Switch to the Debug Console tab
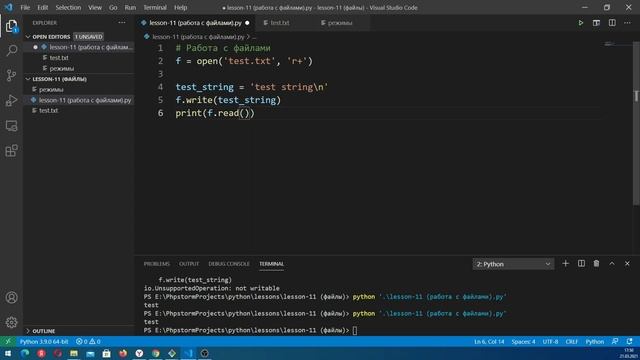640x360 pixels. [x=229, y=264]
